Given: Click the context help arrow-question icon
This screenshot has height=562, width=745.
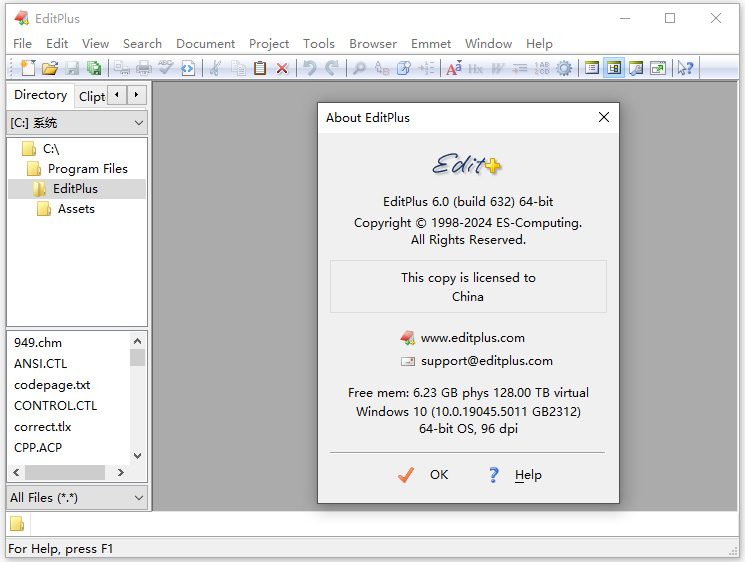Looking at the screenshot, I should pyautogui.click(x=686, y=68).
